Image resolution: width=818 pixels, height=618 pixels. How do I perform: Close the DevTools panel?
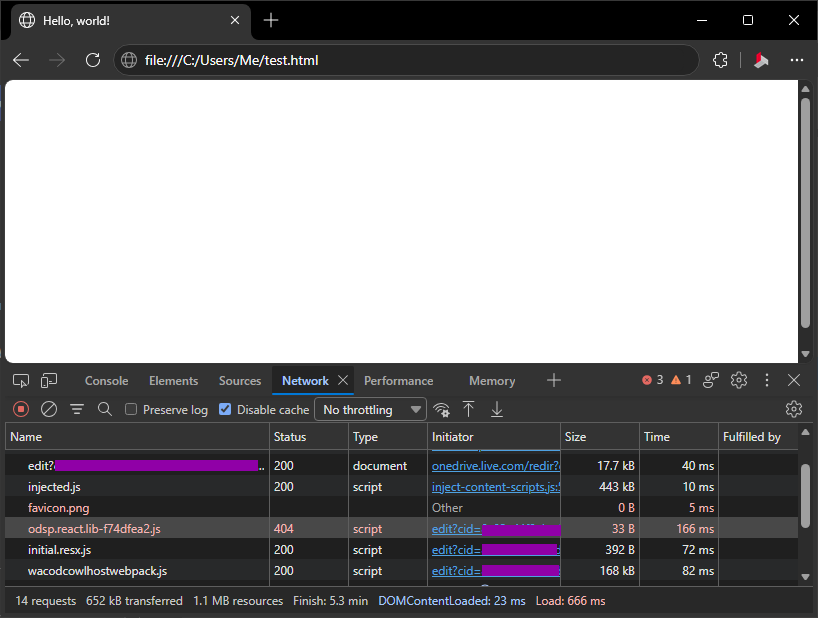[x=793, y=380]
